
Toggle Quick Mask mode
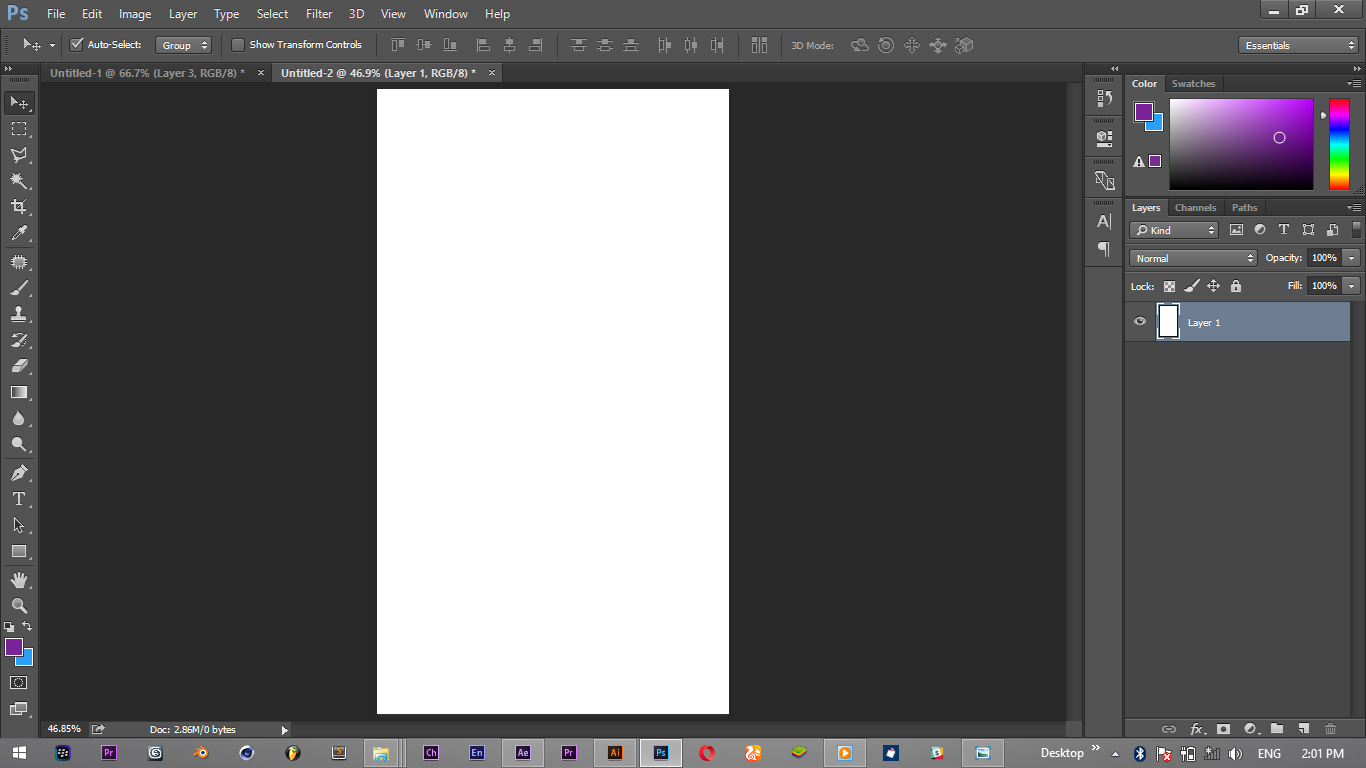pos(19,682)
